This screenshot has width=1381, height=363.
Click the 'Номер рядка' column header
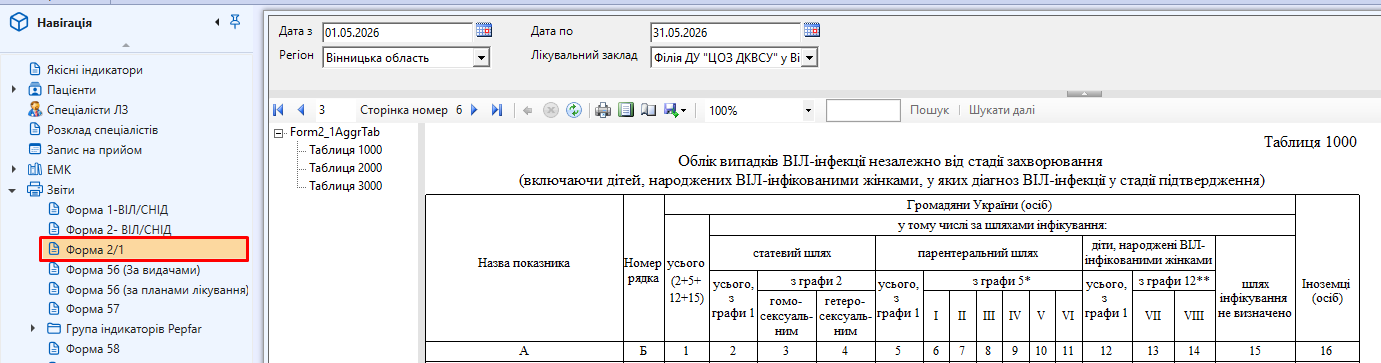643,269
